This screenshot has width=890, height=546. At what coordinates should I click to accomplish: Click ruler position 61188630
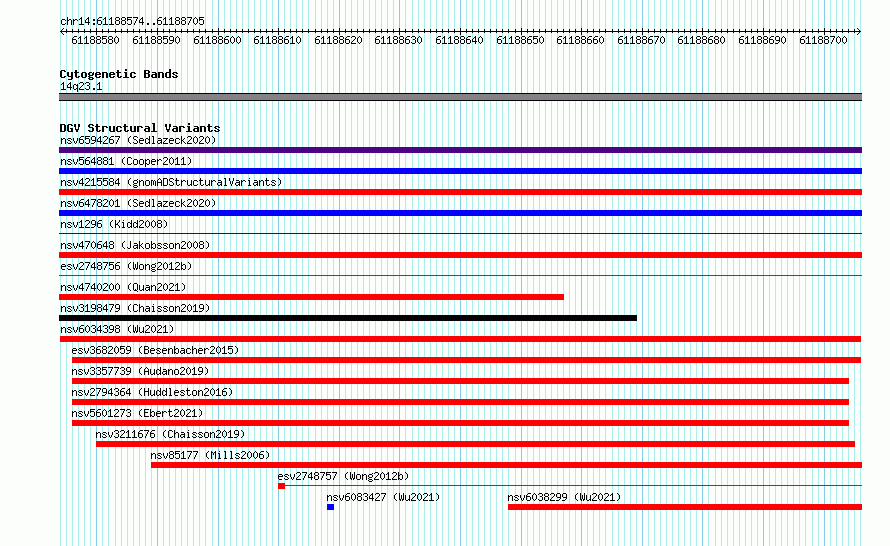(x=398, y=40)
